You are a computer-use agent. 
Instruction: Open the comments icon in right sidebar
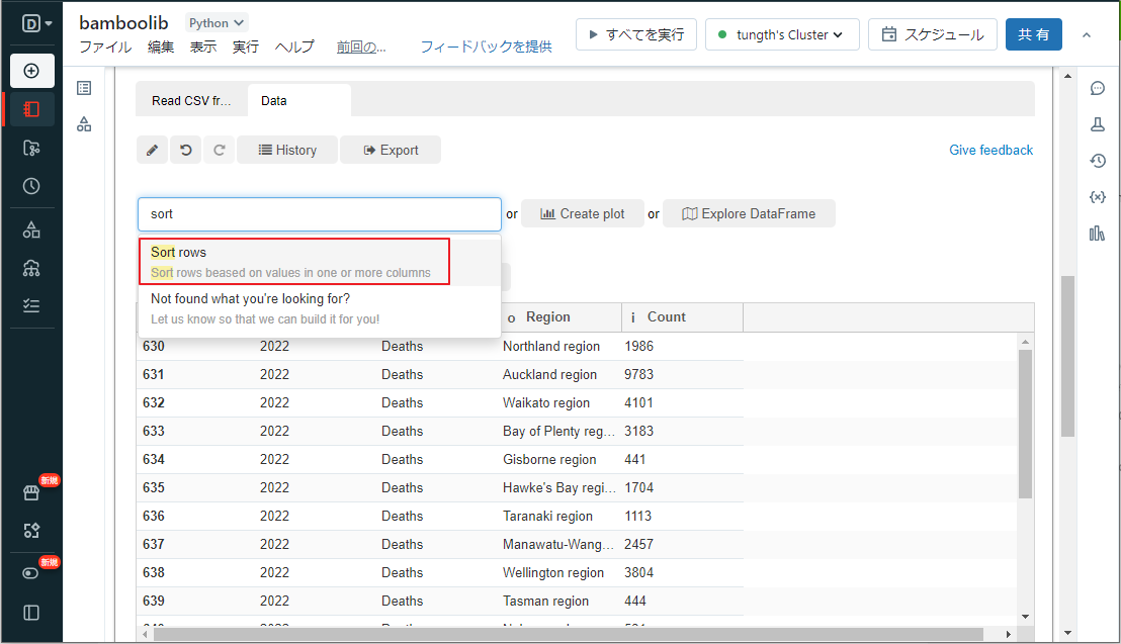[1097, 88]
